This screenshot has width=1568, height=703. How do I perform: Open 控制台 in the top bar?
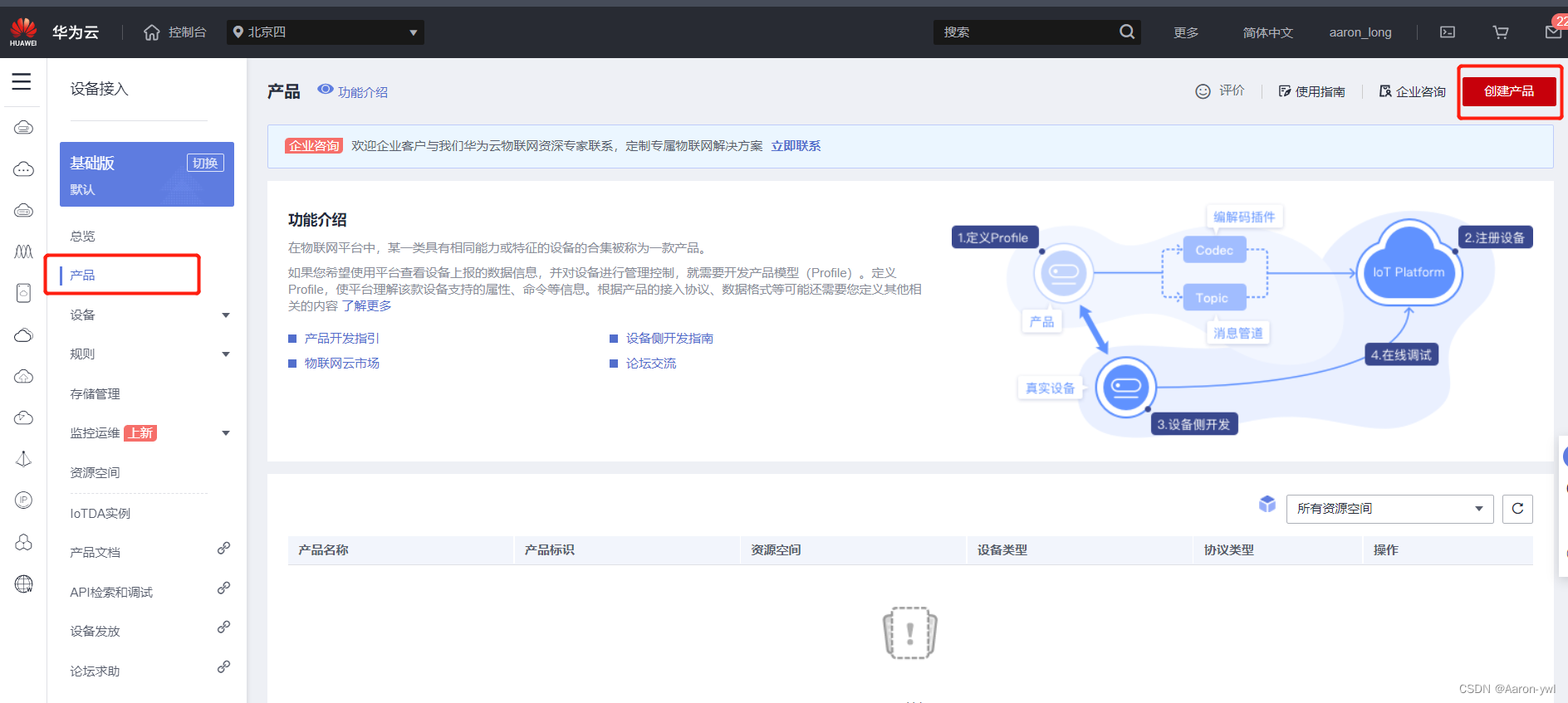click(187, 32)
